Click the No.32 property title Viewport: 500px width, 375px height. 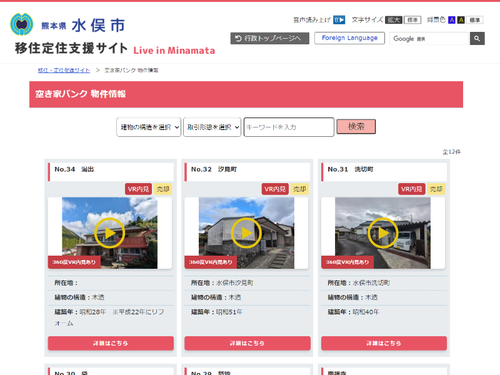point(214,169)
